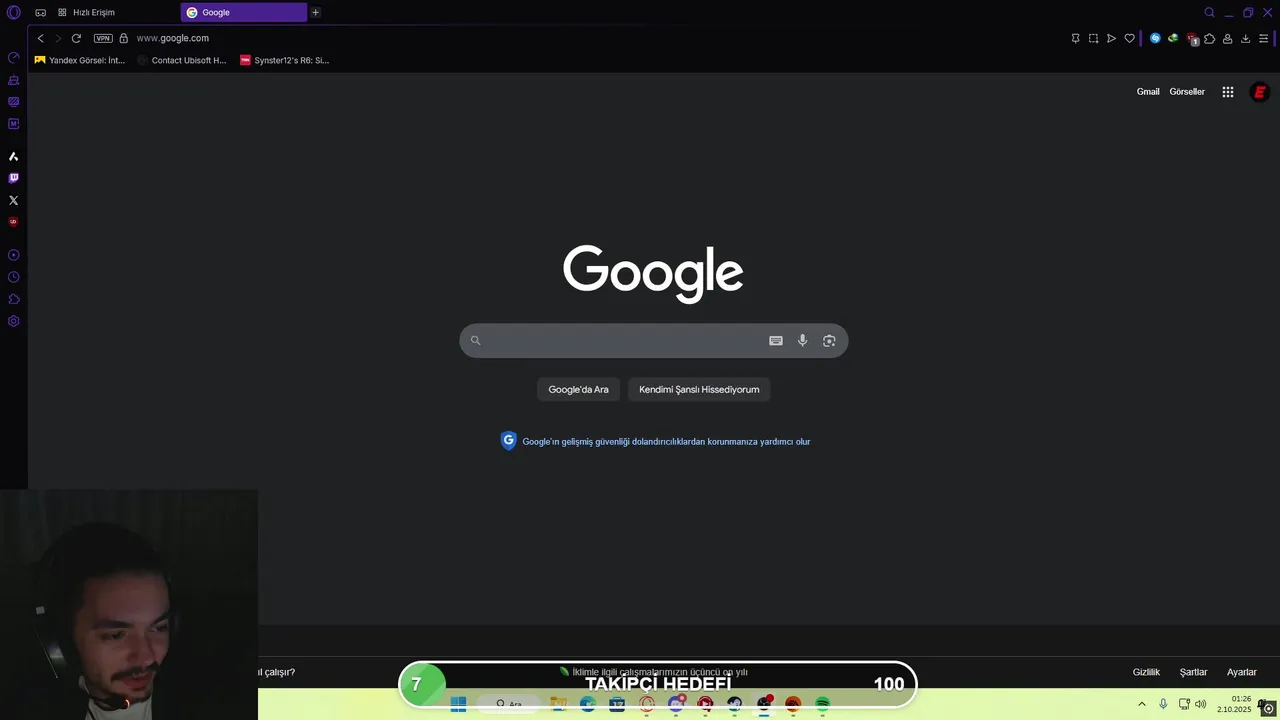Image resolution: width=1280 pixels, height=720 pixels.
Task: Open History clock icon in sidebar
Action: pos(13,277)
